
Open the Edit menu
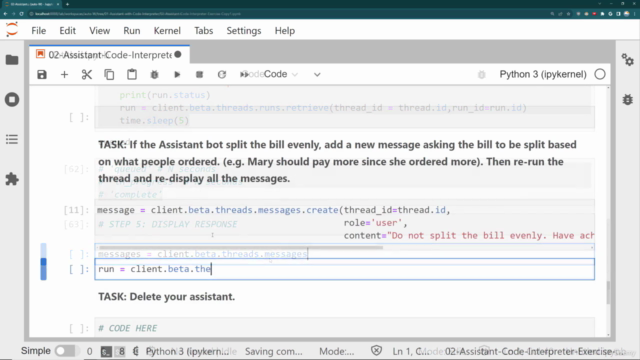pos(67,31)
